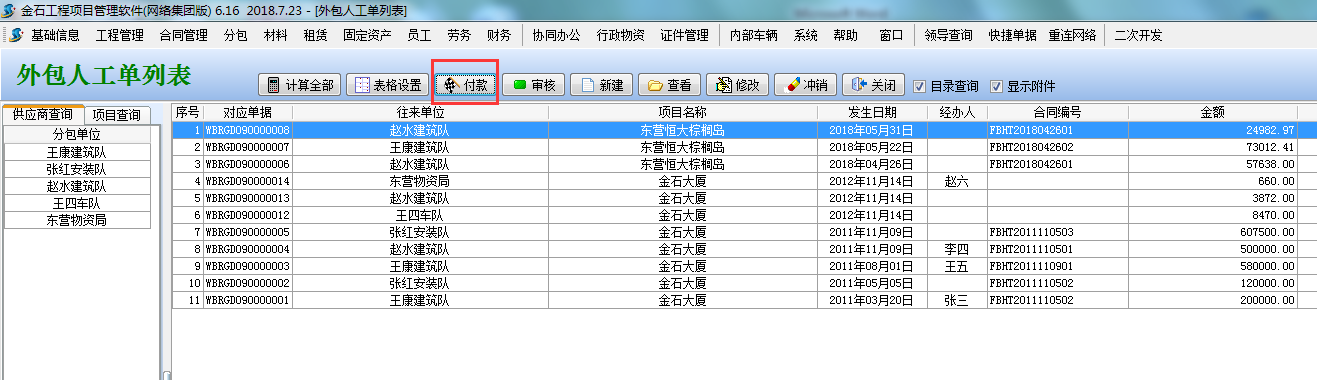Open the 二次开发 menu
Image resolution: width=1317 pixels, height=380 pixels.
pyautogui.click(x=1138, y=35)
